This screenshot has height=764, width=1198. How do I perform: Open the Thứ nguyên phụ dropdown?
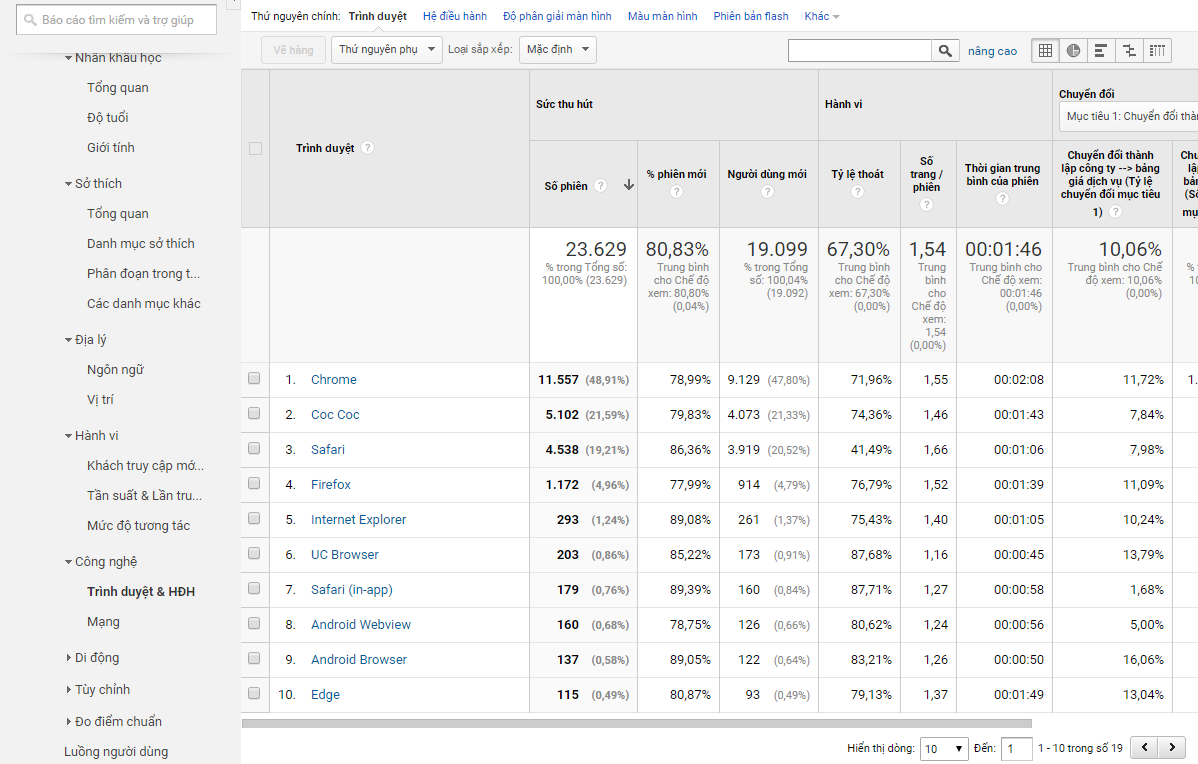coord(387,49)
